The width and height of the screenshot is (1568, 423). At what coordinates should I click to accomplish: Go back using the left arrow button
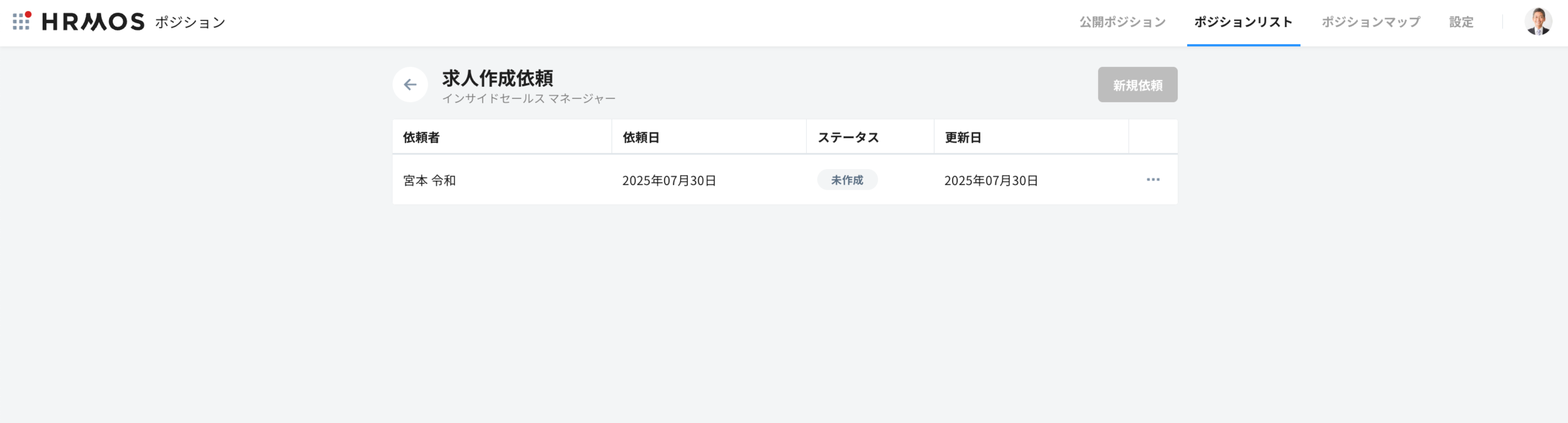[x=410, y=85]
